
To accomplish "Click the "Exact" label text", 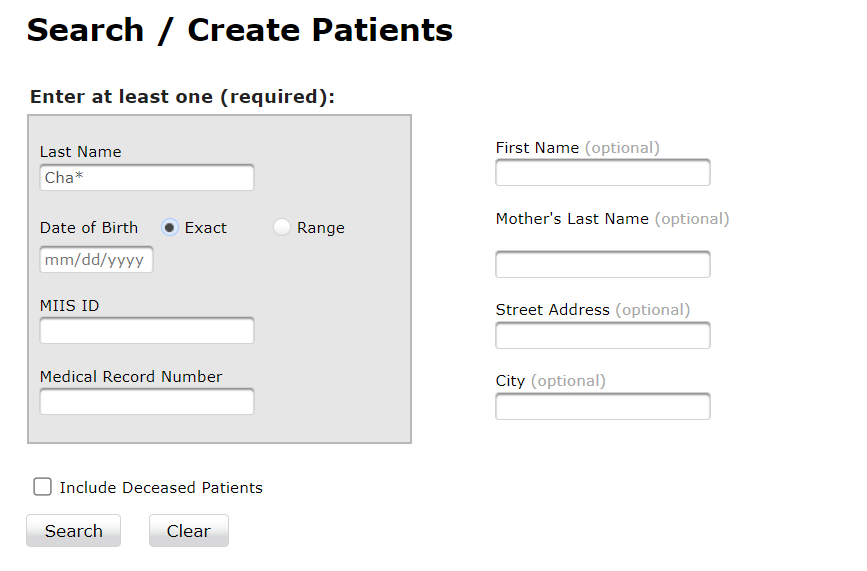I will [206, 228].
